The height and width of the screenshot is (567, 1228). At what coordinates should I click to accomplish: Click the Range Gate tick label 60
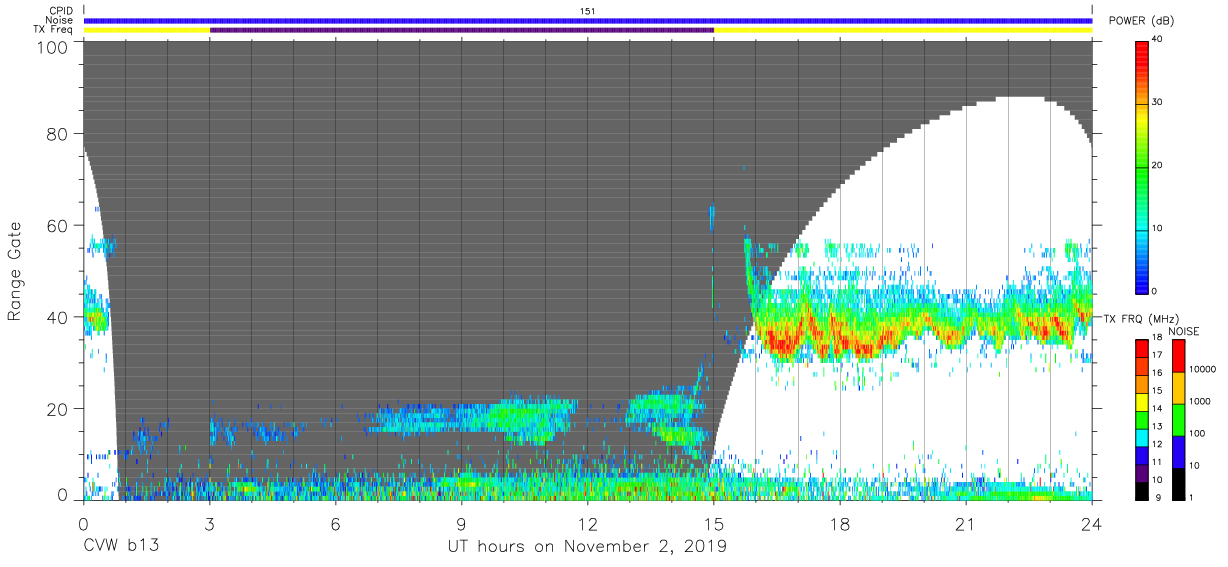coord(59,225)
